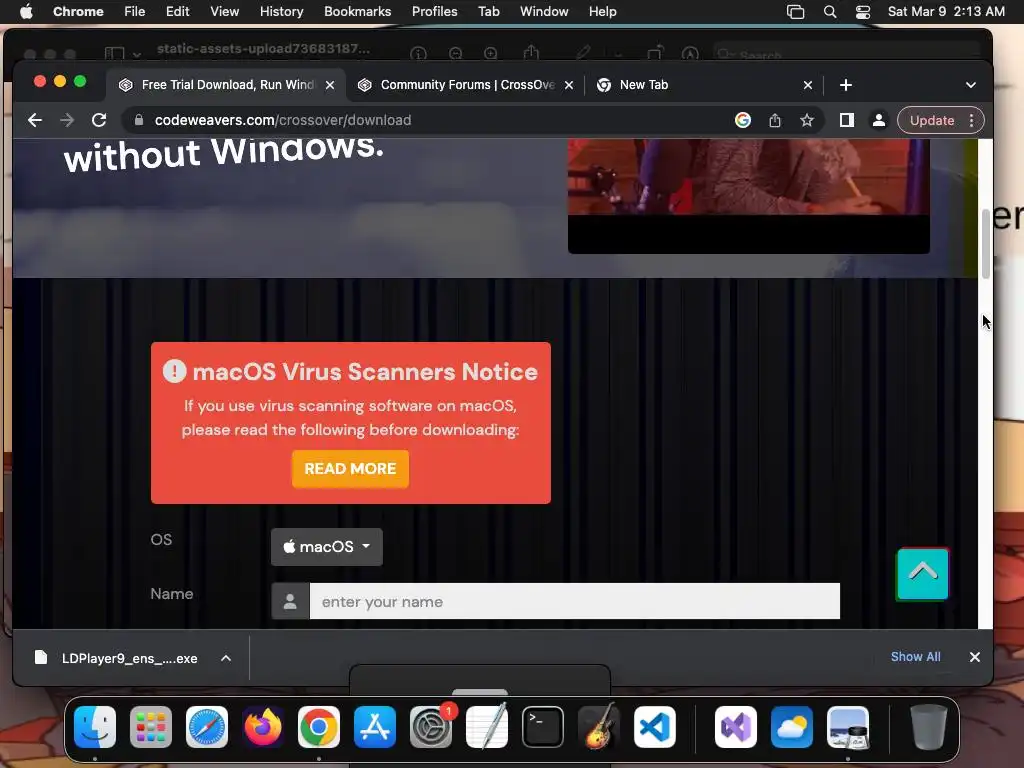Bookmark this page with the star icon
Screen dimensions: 1024x768
tap(807, 120)
